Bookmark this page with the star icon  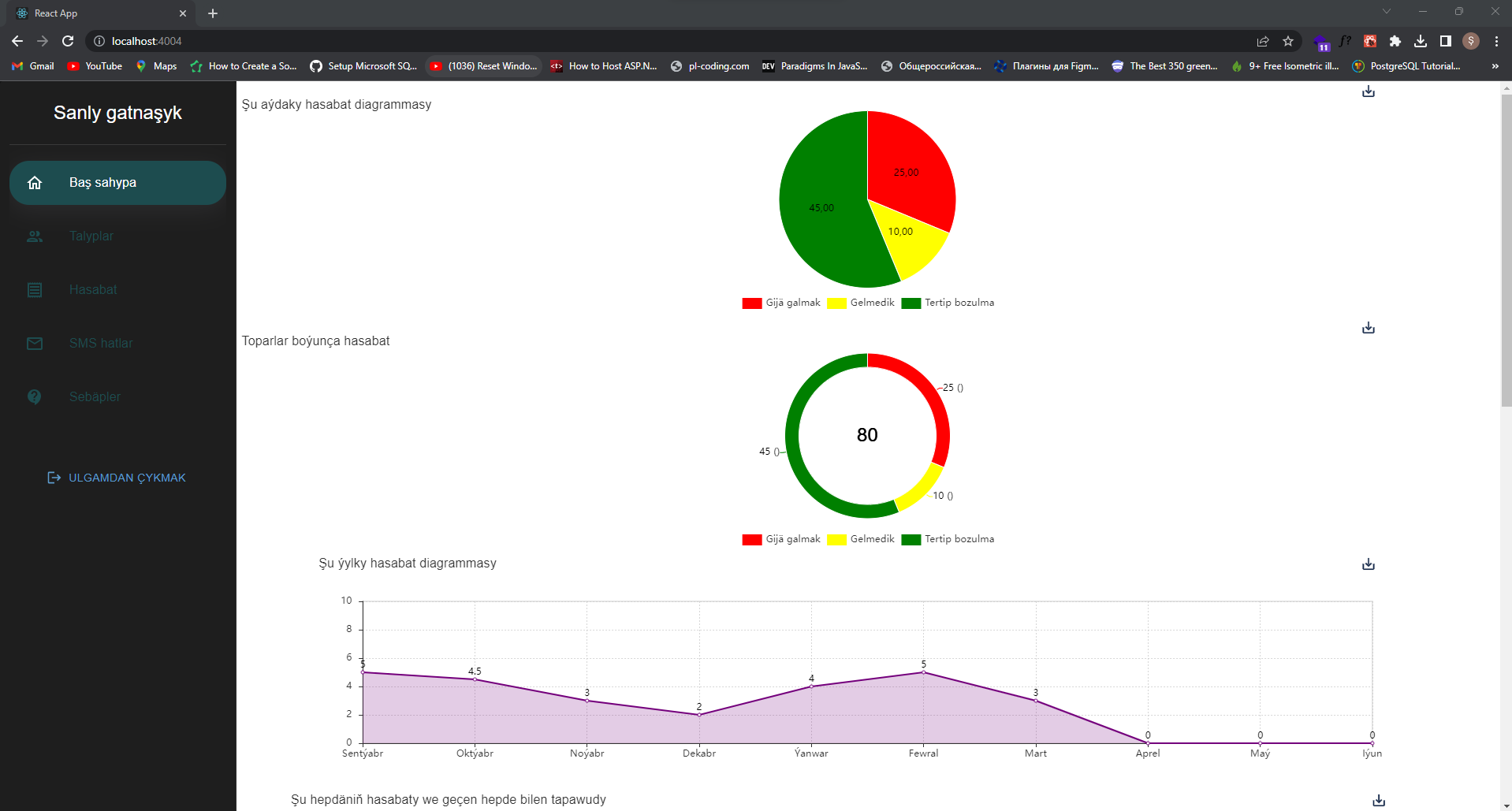pyautogui.click(x=1288, y=41)
